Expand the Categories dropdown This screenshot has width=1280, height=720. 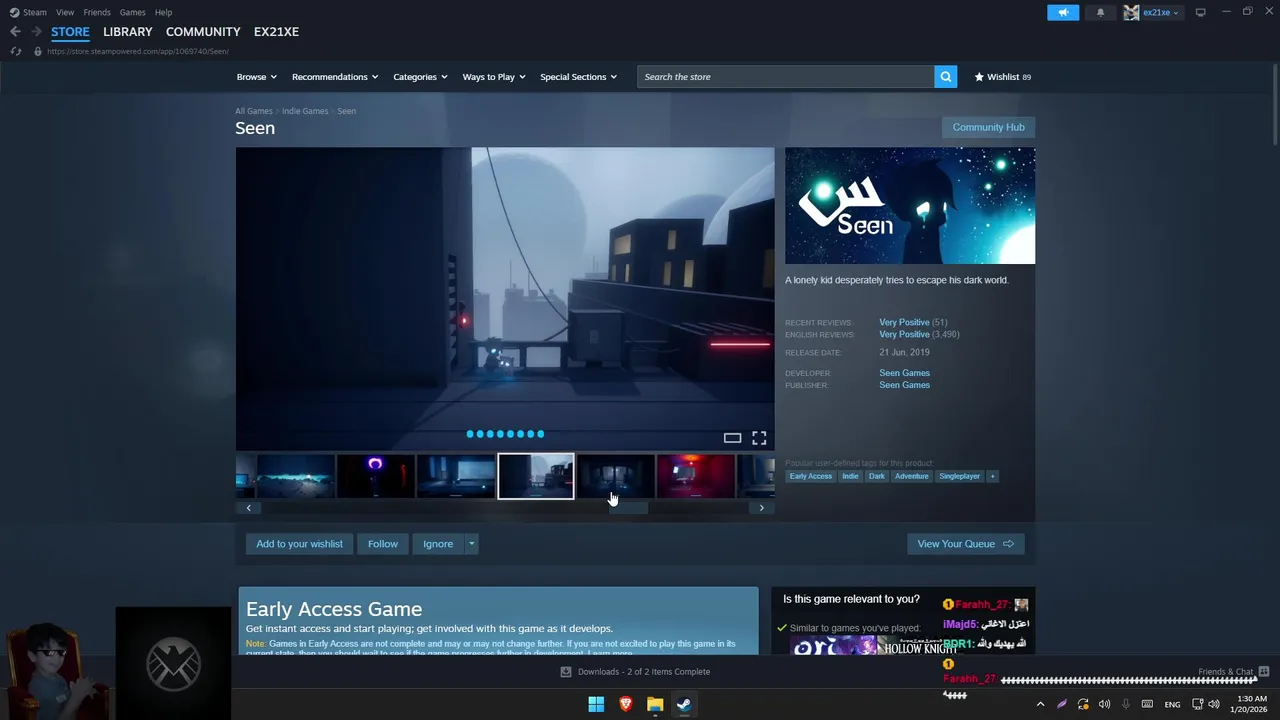420,77
